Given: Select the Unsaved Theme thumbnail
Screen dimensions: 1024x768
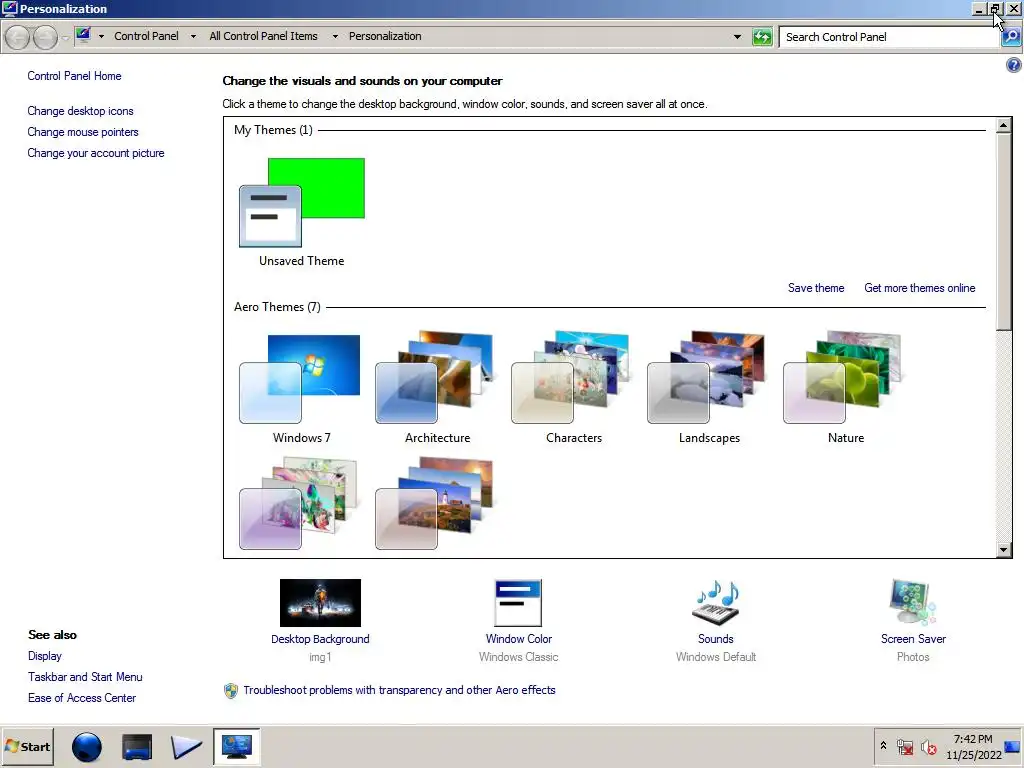Looking at the screenshot, I should pos(302,202).
